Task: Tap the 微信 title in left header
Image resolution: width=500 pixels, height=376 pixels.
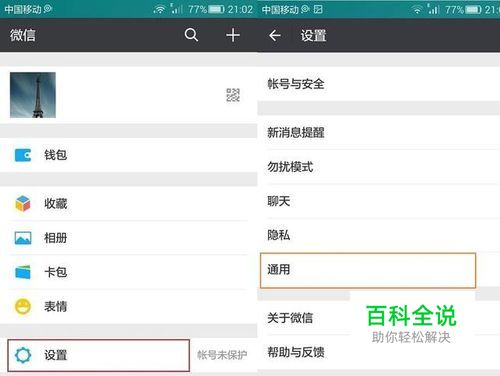Action: click(23, 35)
